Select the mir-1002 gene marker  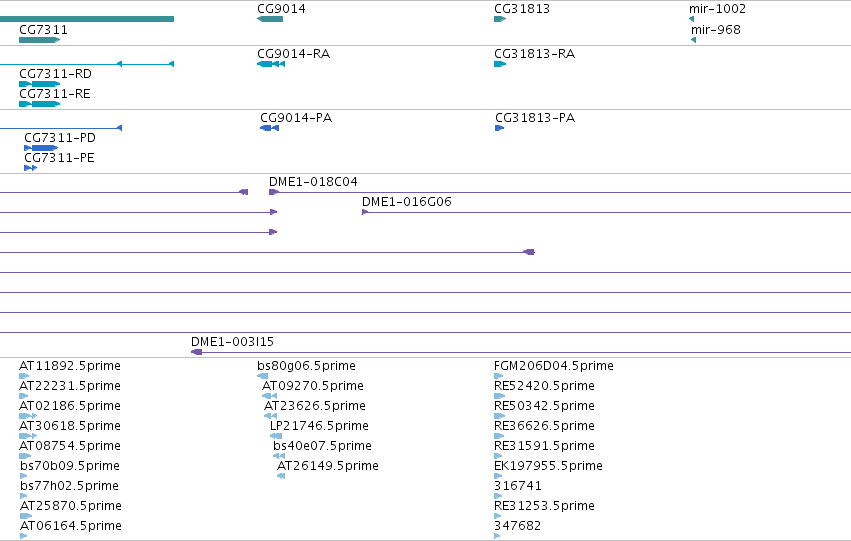691,19
